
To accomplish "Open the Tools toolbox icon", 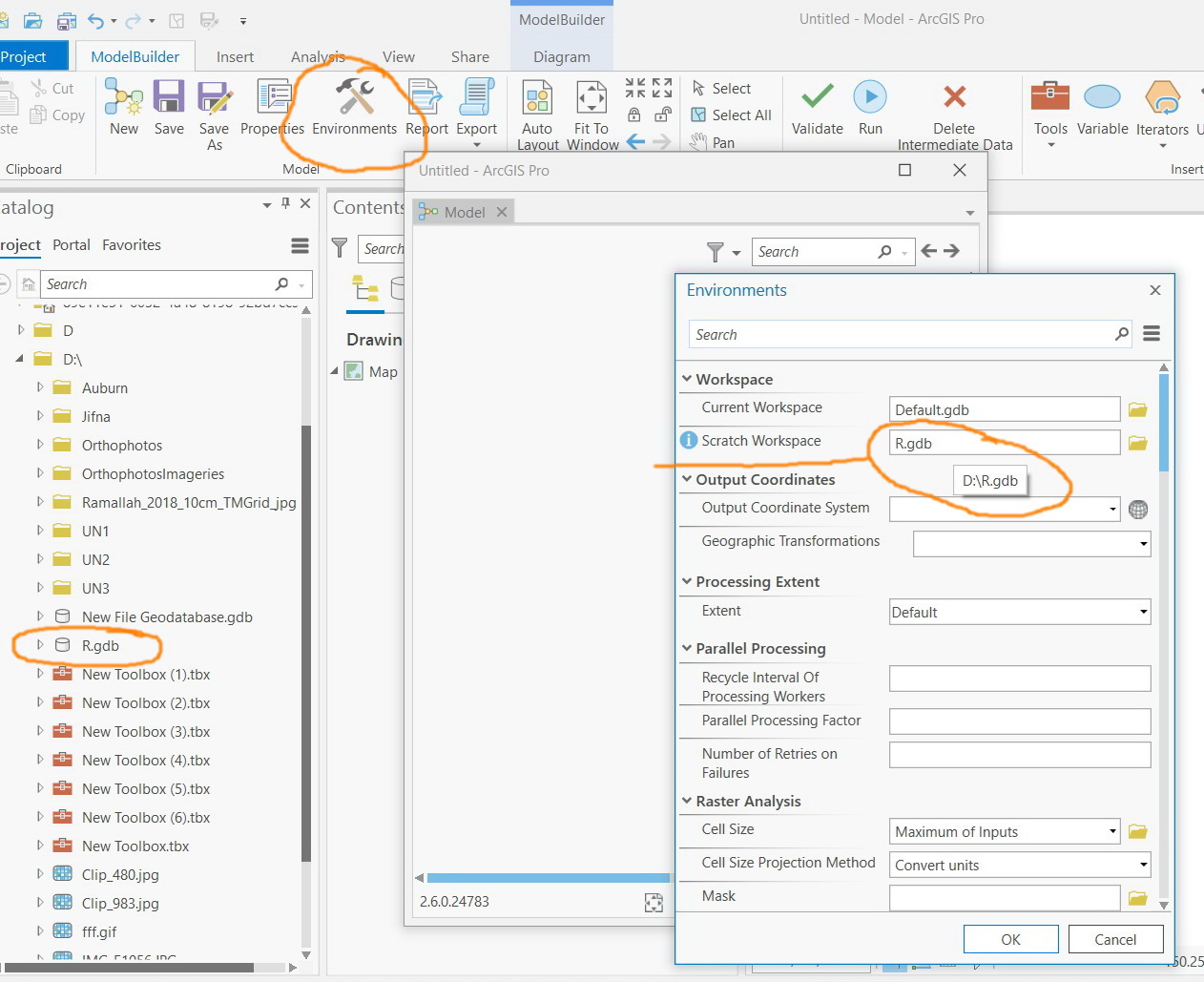I will [1050, 113].
